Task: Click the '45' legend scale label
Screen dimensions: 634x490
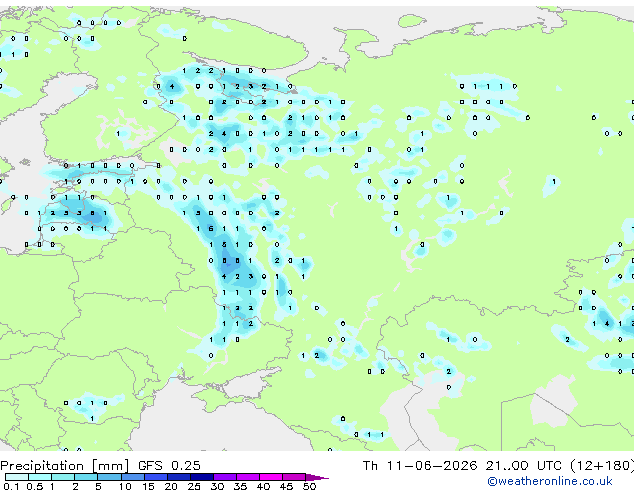Action: pos(286,486)
